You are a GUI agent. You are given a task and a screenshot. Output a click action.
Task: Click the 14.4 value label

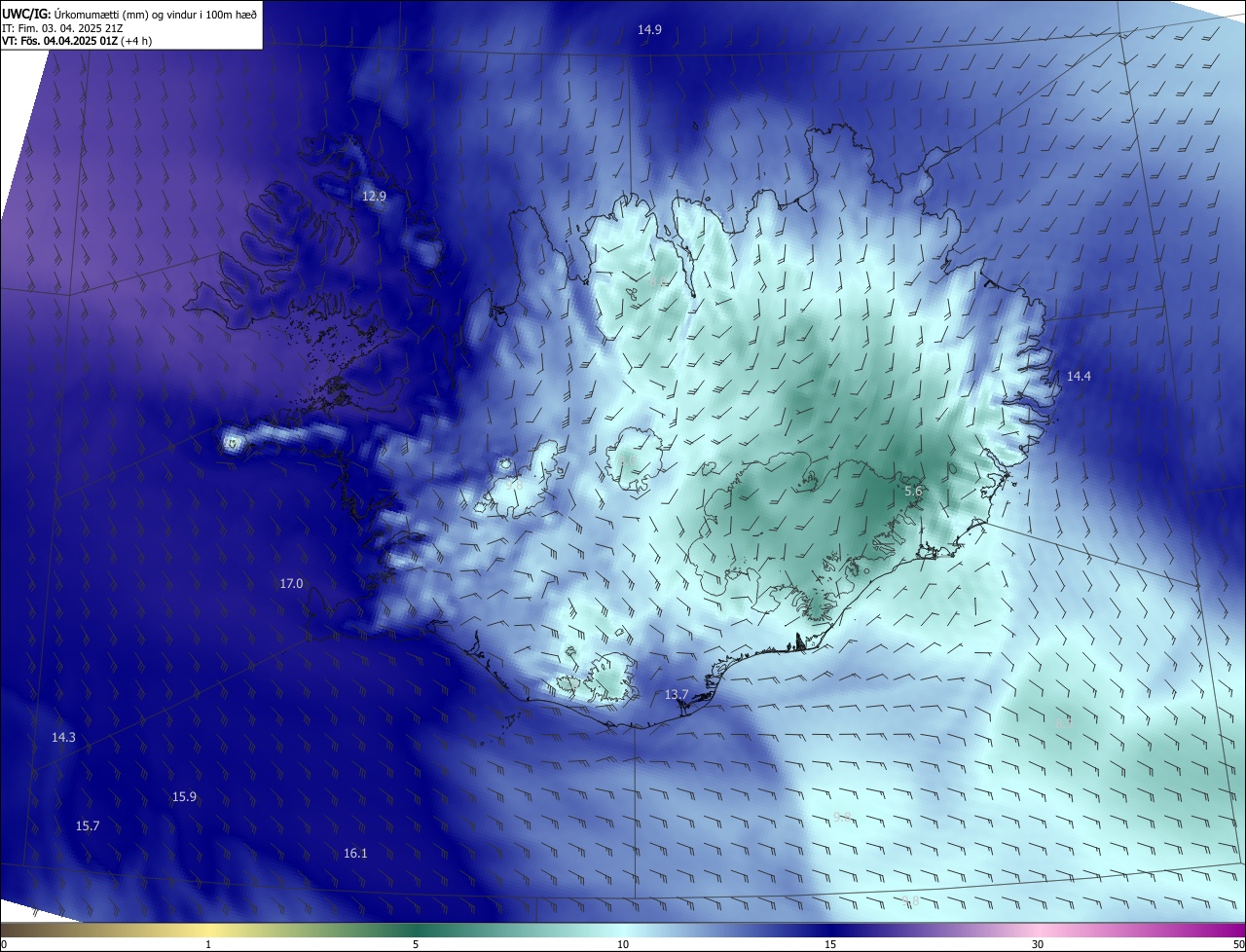click(1079, 377)
